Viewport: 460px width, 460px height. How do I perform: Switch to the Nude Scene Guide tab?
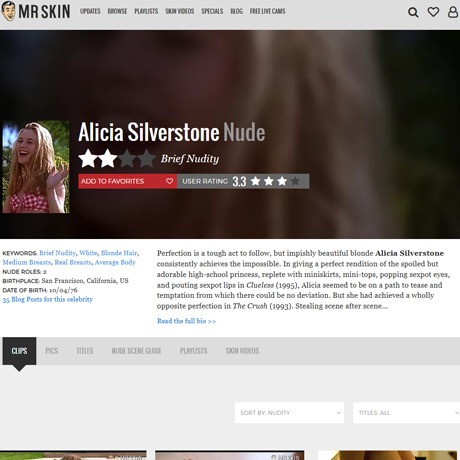[136, 351]
